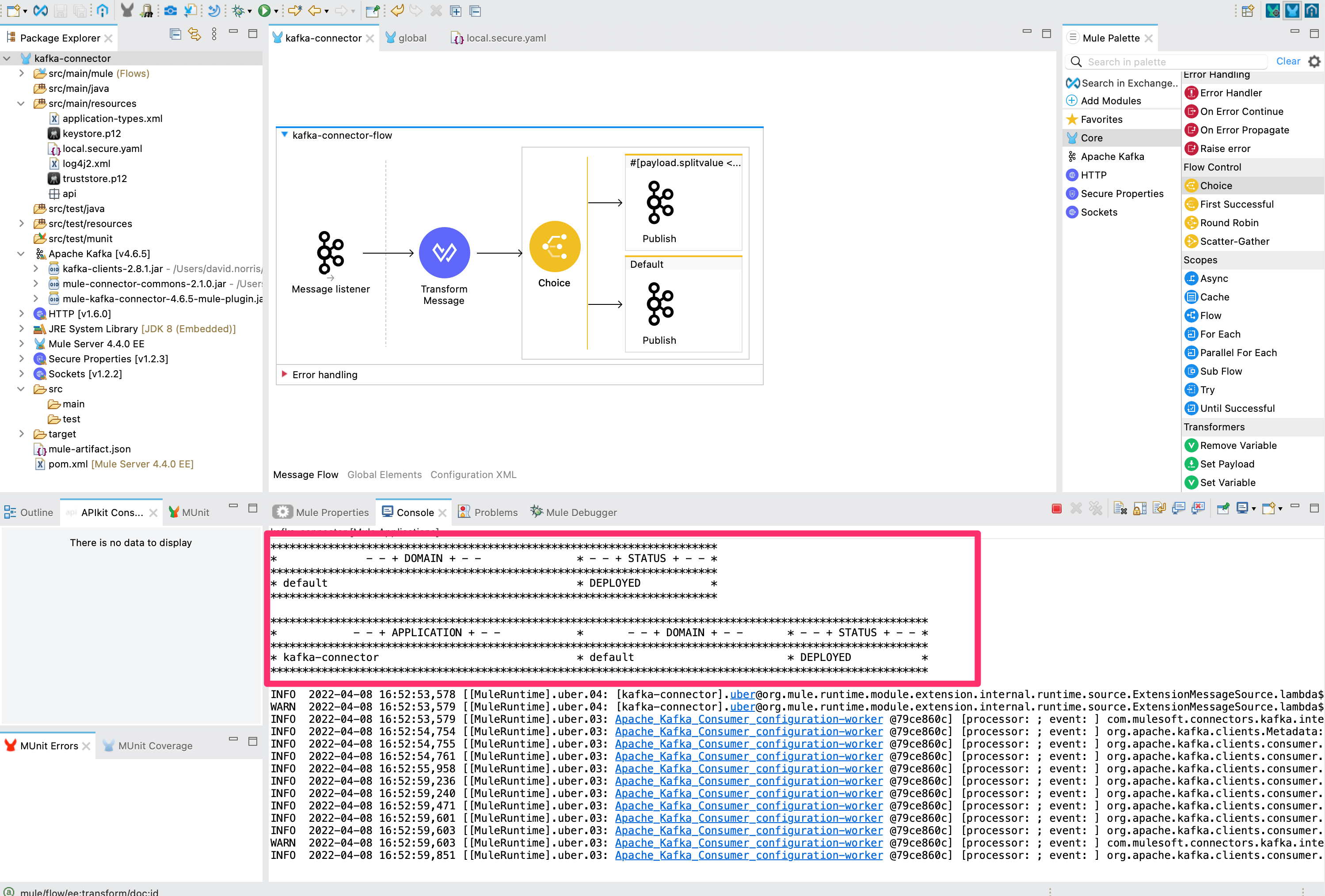
Task: Open the Mule Palette settings gear
Action: 1315,61
